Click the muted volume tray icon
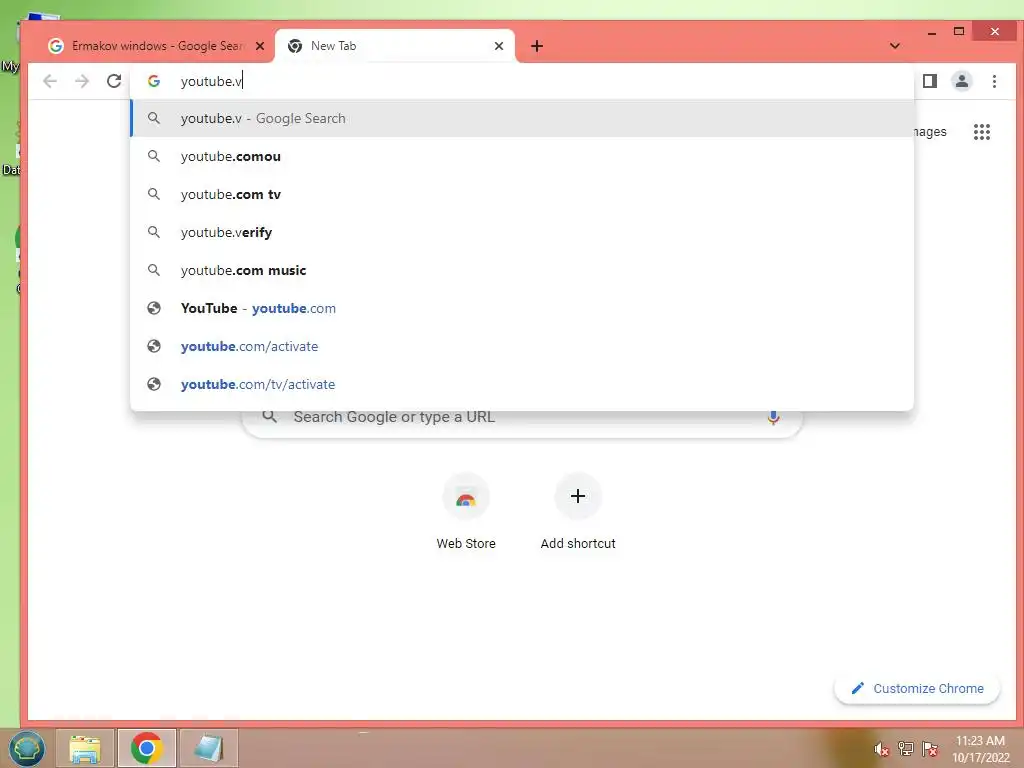This screenshot has height=768, width=1024. coord(882,749)
